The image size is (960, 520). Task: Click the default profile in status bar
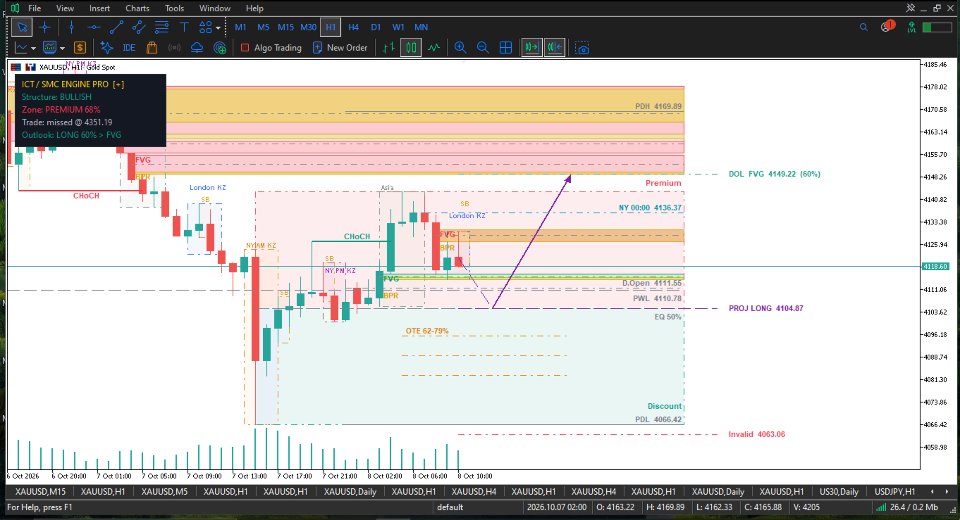(x=450, y=507)
